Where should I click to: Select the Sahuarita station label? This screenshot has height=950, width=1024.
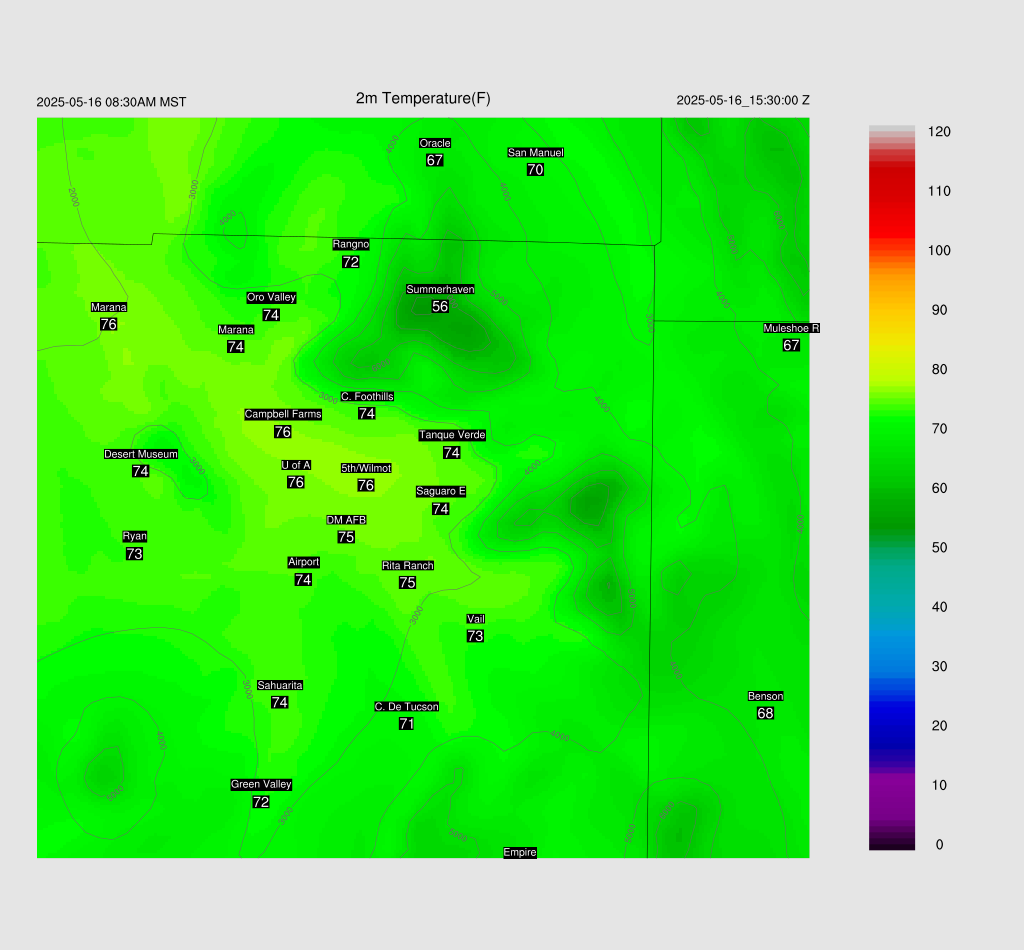pyautogui.click(x=280, y=686)
